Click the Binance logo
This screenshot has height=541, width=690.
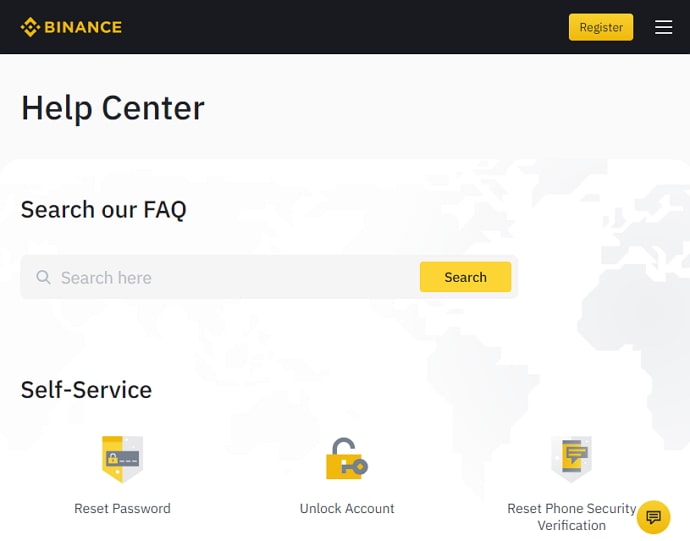tap(71, 27)
